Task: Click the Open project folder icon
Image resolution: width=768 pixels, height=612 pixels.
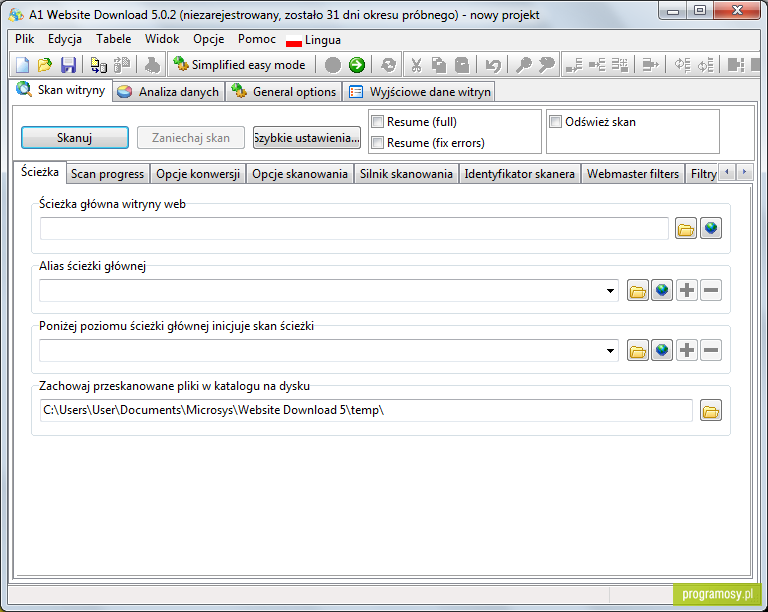Action: (45, 65)
